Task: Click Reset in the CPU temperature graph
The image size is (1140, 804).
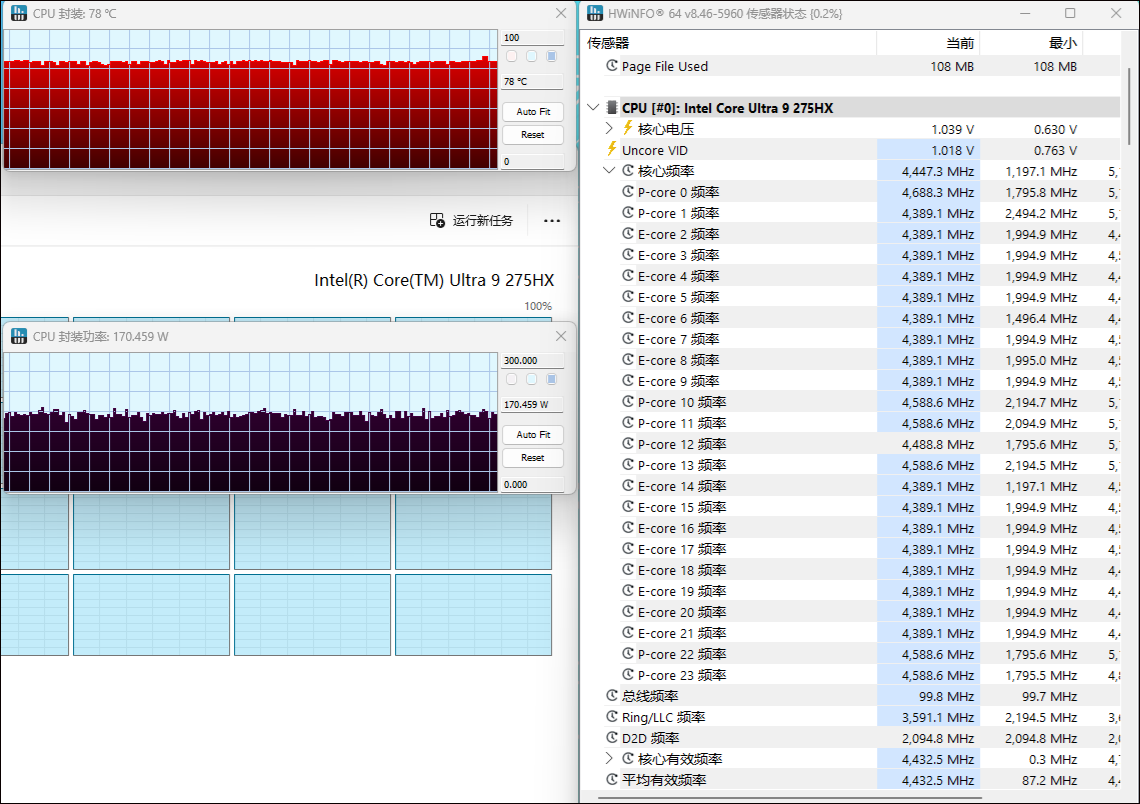Action: point(533,134)
